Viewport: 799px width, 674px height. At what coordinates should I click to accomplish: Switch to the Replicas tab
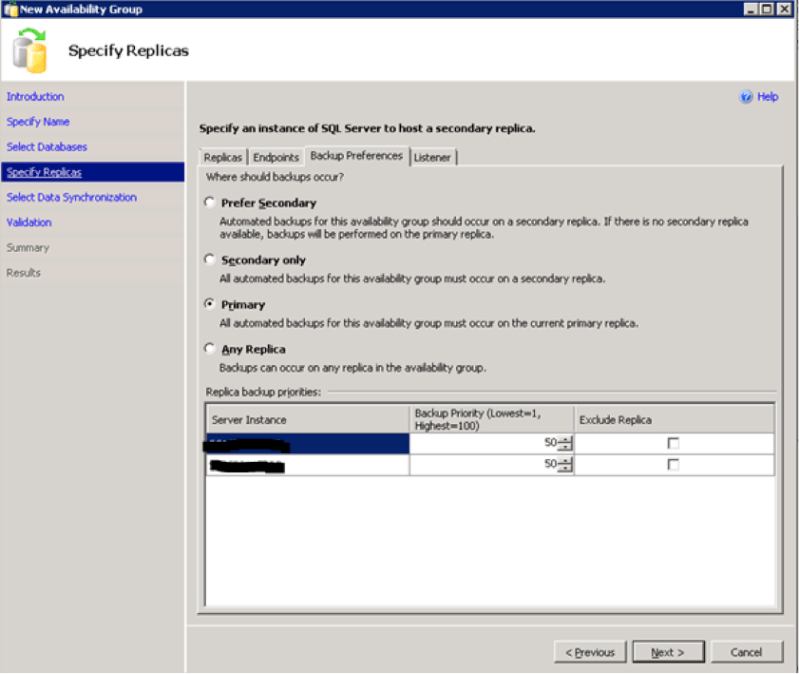pyautogui.click(x=223, y=157)
